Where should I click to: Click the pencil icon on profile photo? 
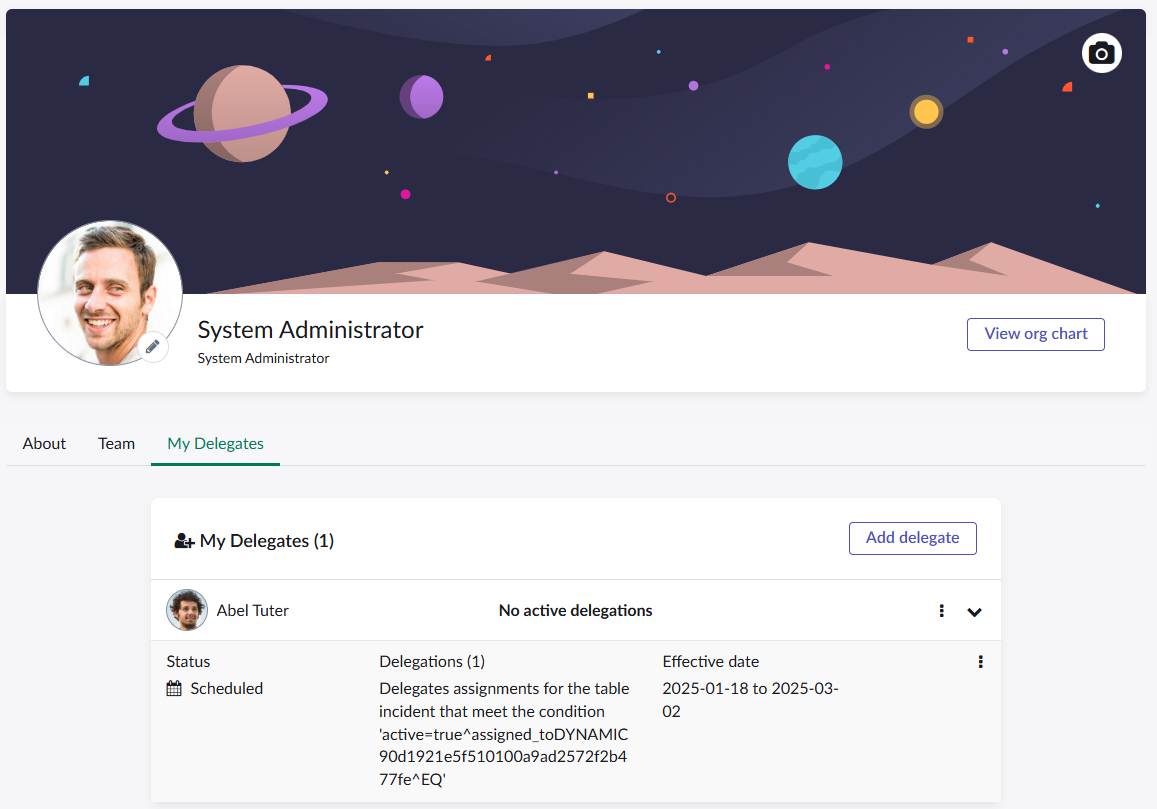tap(153, 346)
